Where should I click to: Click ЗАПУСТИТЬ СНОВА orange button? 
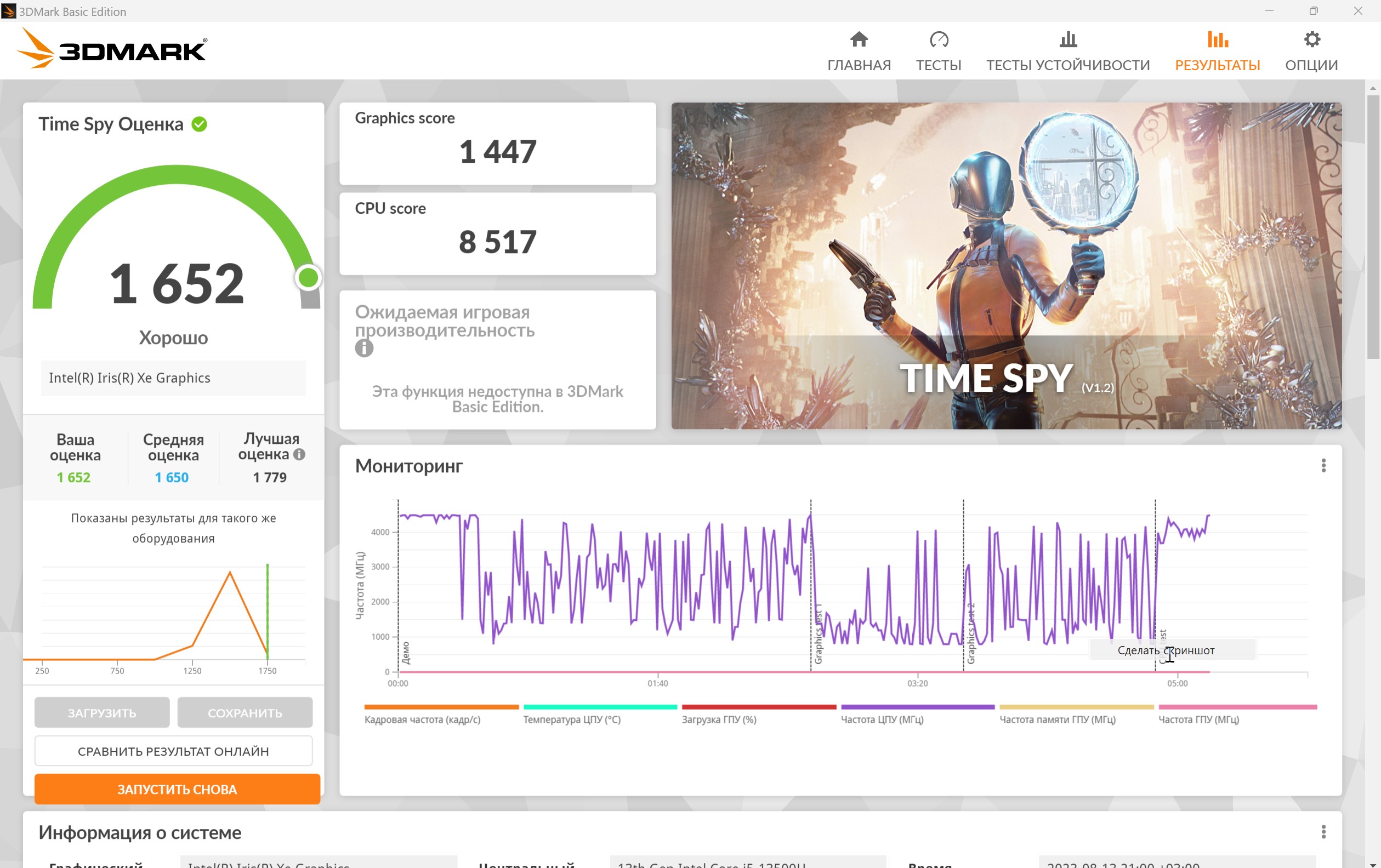pos(177,789)
